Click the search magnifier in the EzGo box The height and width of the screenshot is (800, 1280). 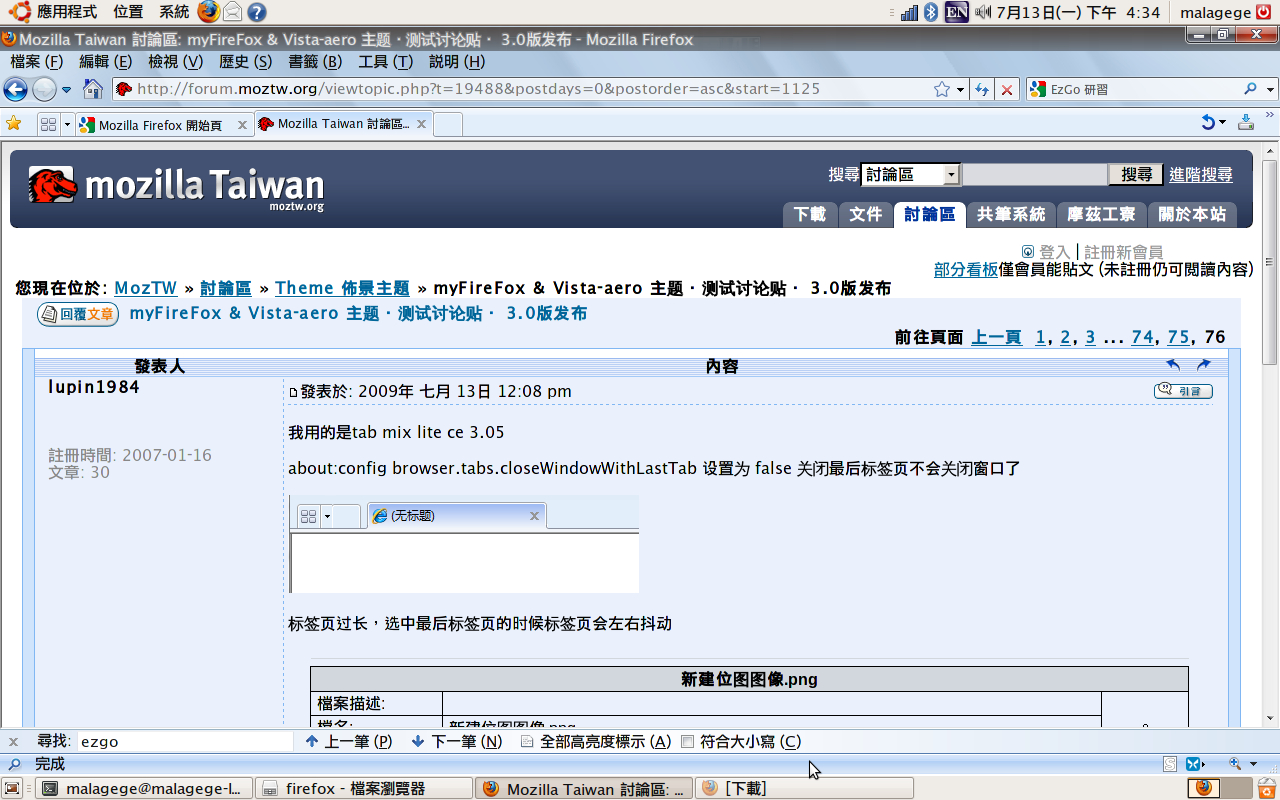(x=1250, y=89)
